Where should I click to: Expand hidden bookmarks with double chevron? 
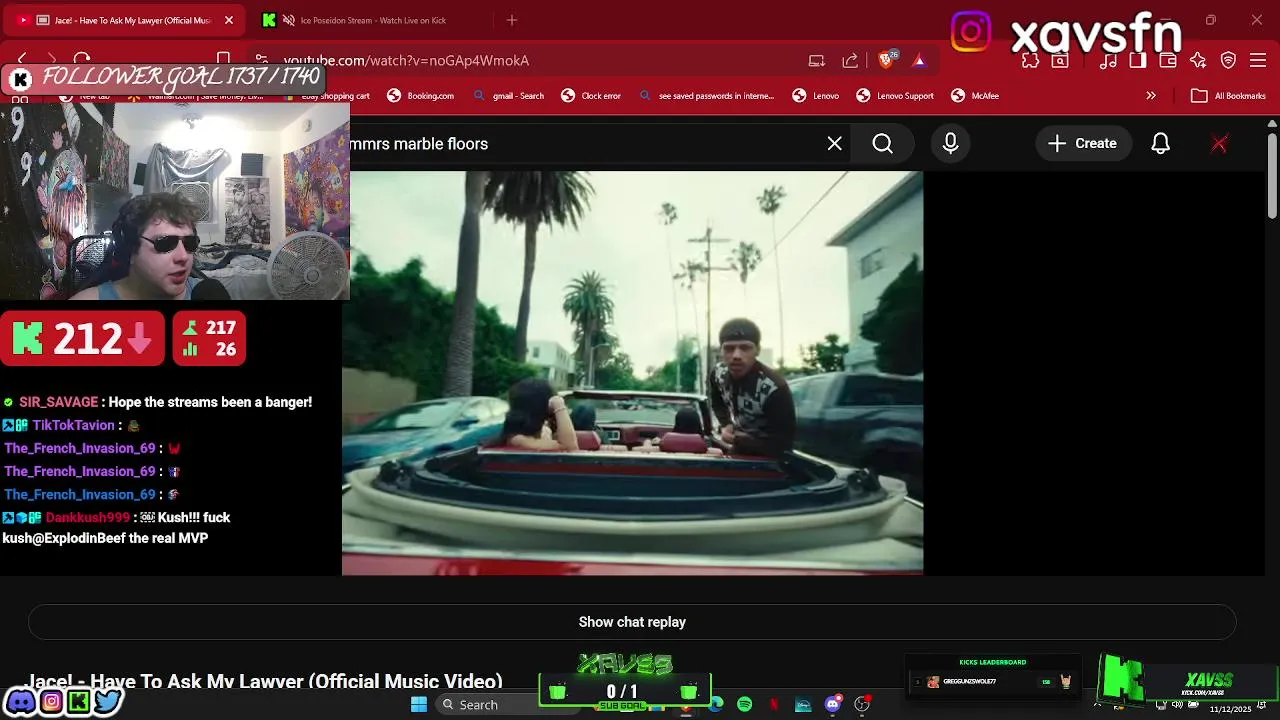click(x=1151, y=96)
